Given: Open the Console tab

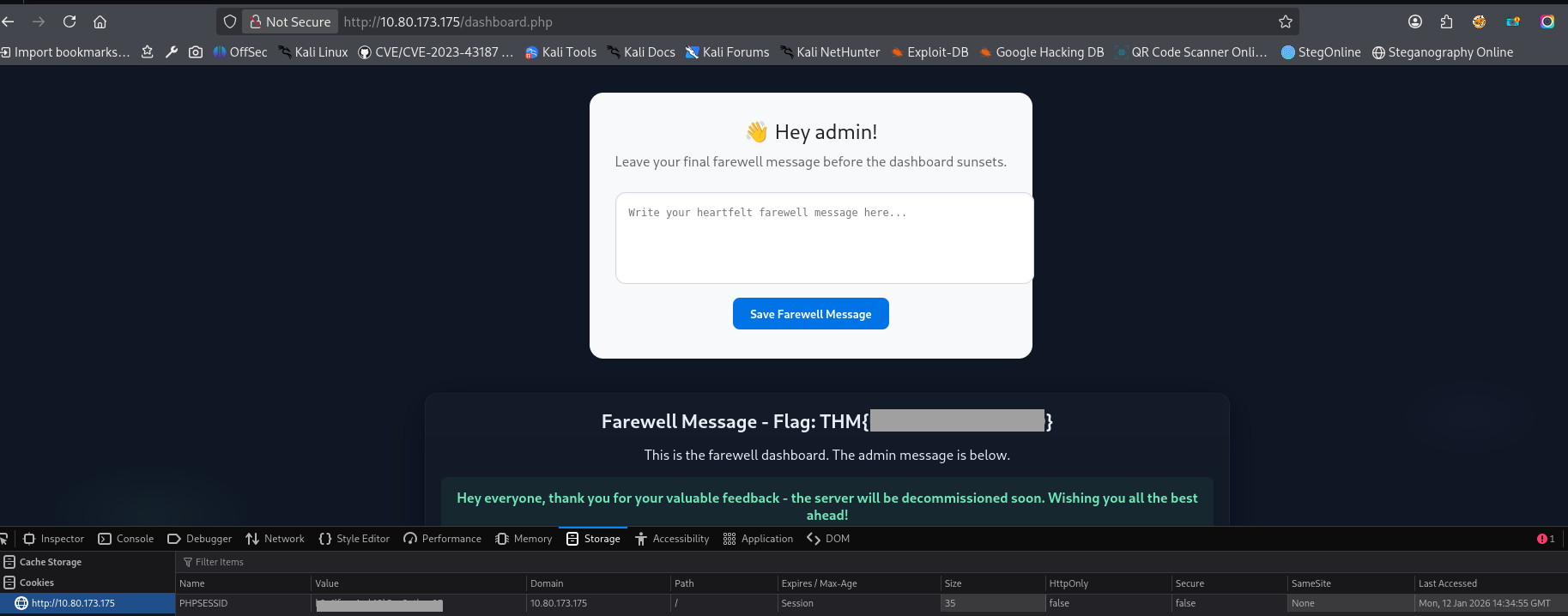Looking at the screenshot, I should tap(126, 539).
